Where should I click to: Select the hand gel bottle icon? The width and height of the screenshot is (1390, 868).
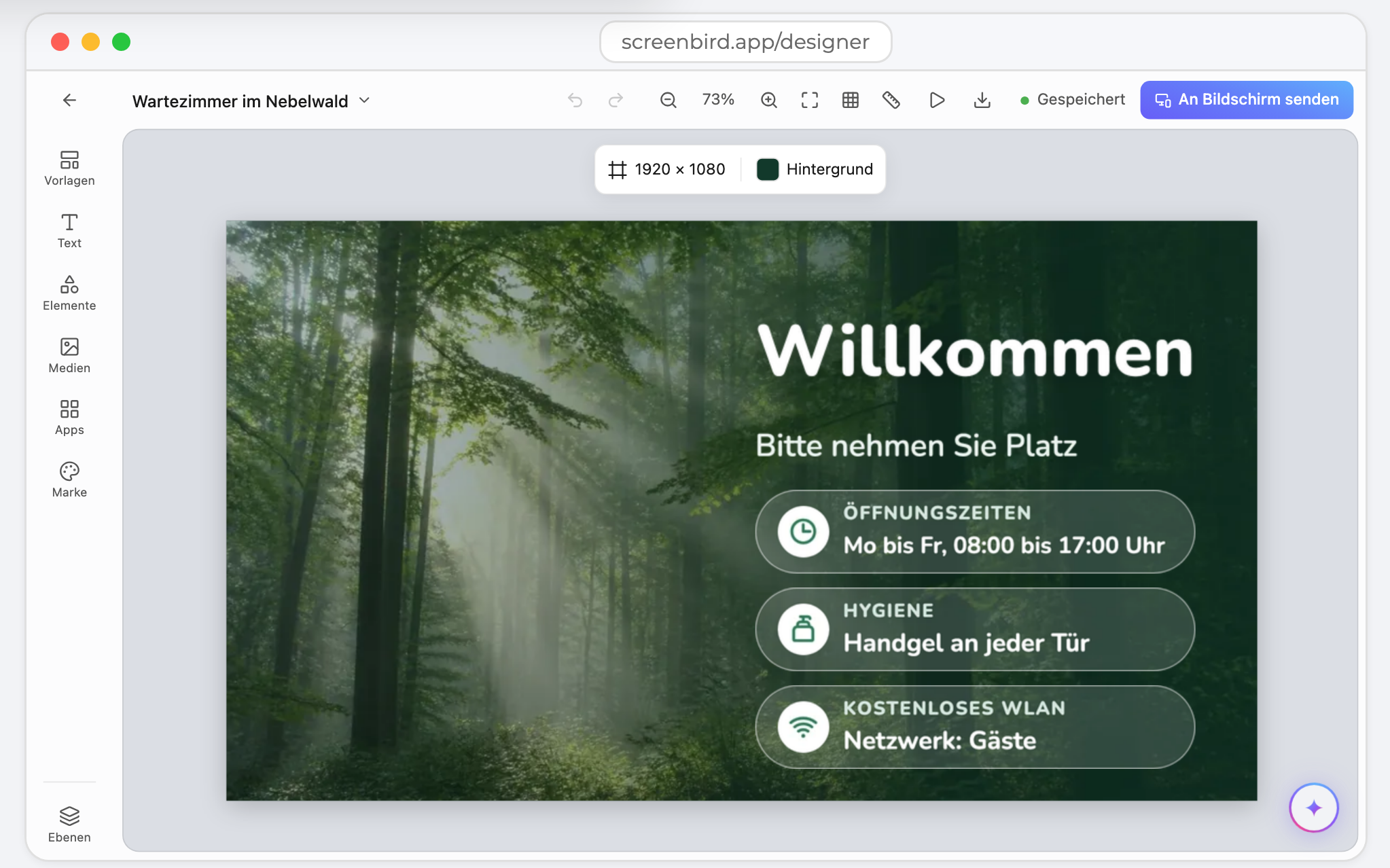(x=804, y=630)
